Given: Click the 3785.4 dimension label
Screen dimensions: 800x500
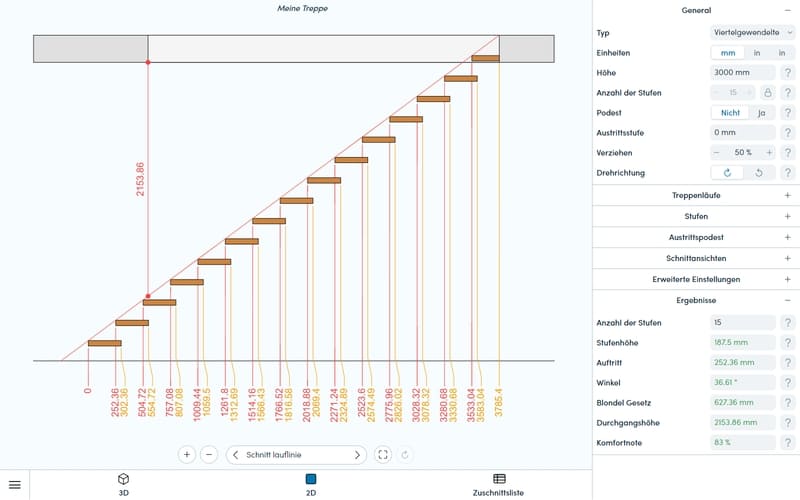Looking at the screenshot, I should click(498, 403).
